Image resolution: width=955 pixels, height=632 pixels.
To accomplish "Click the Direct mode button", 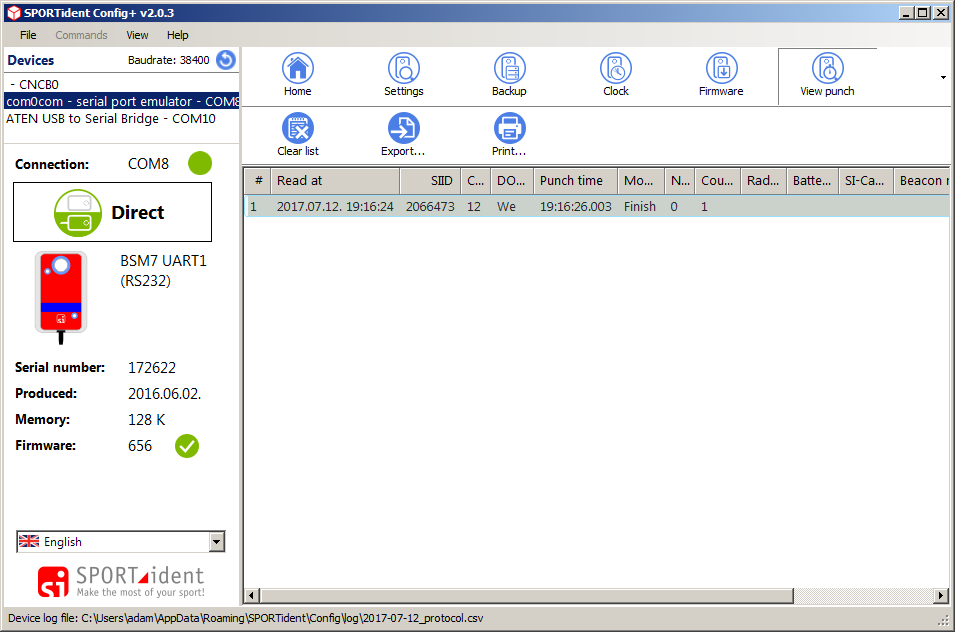I will click(113, 212).
